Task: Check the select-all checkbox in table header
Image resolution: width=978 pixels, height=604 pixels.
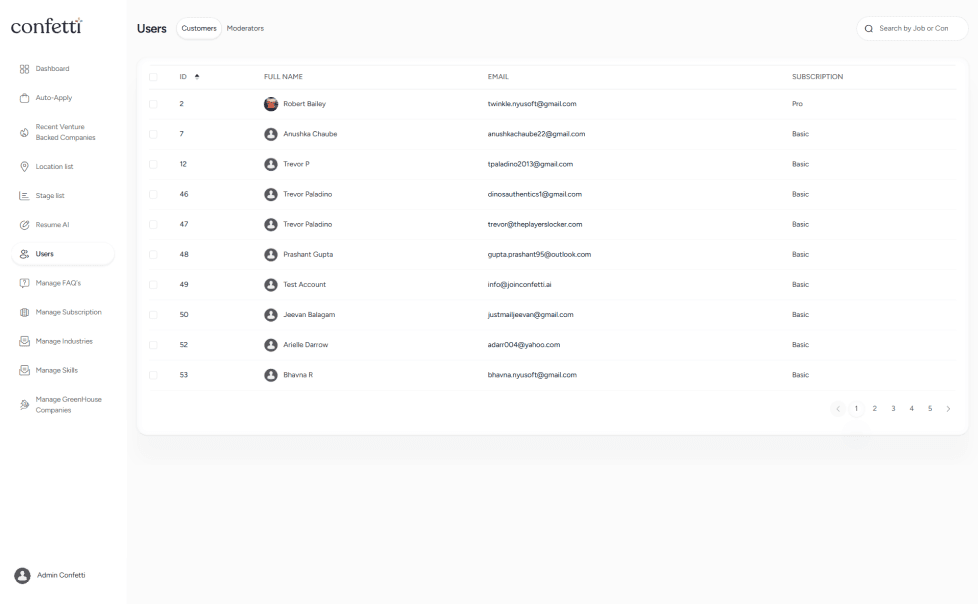Action: [x=155, y=76]
